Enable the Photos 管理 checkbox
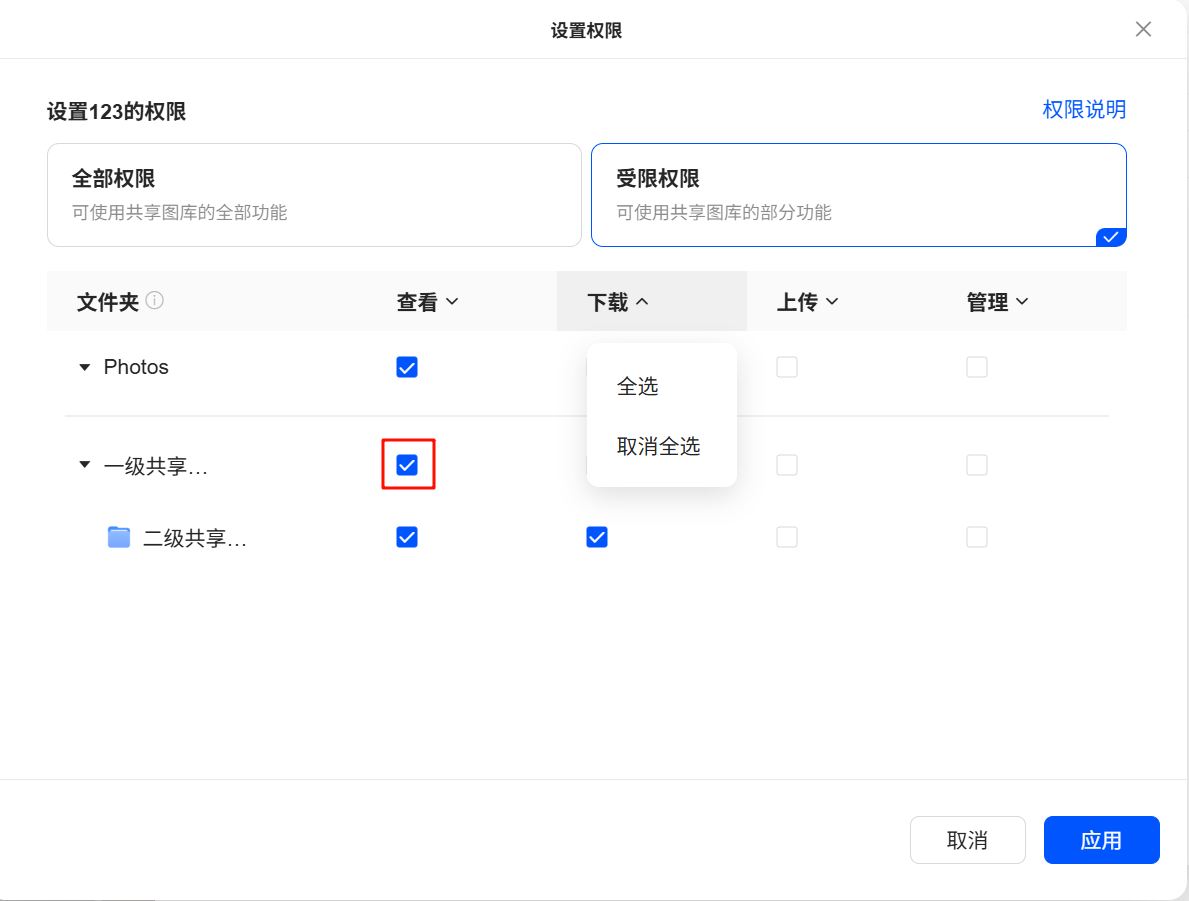Viewport: 1189px width, 901px height. point(977,367)
